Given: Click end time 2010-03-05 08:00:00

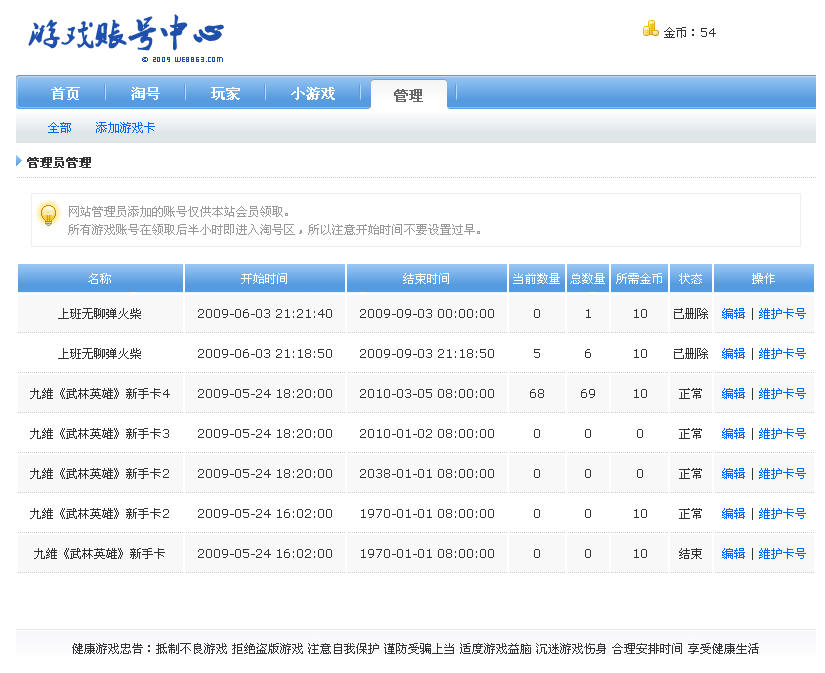Looking at the screenshot, I should [x=427, y=394].
